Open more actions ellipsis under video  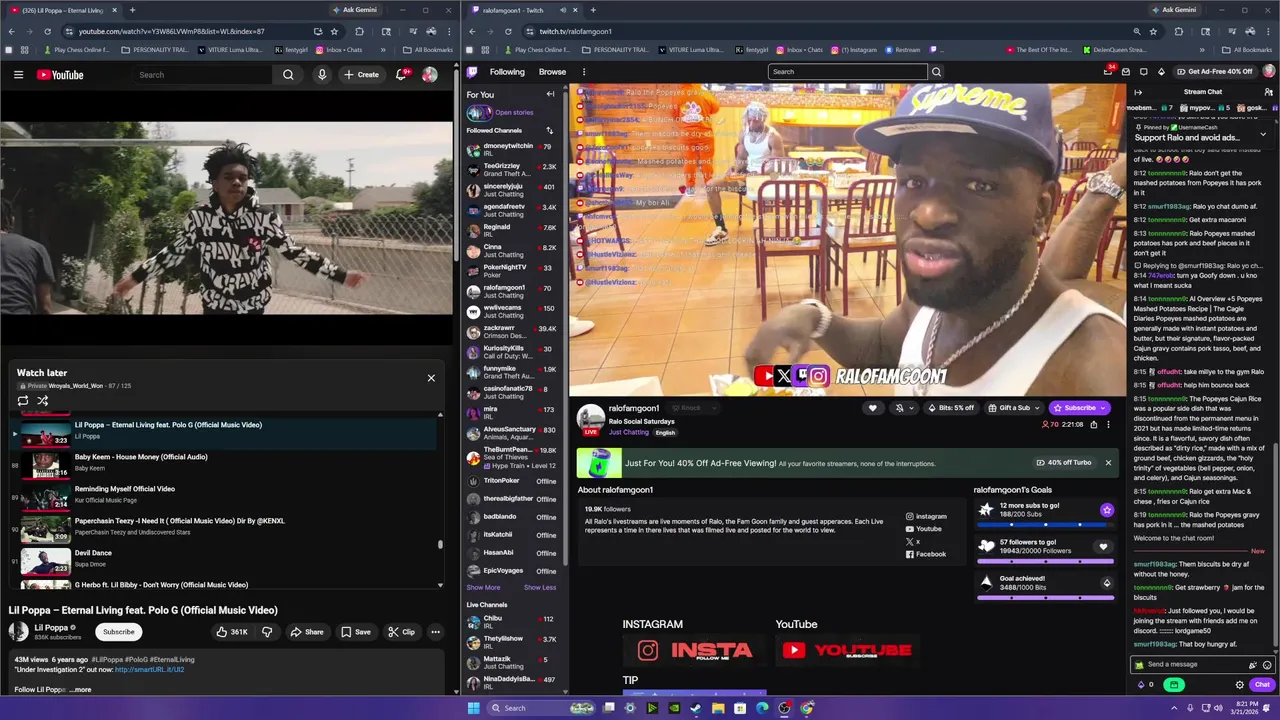[x=435, y=632]
